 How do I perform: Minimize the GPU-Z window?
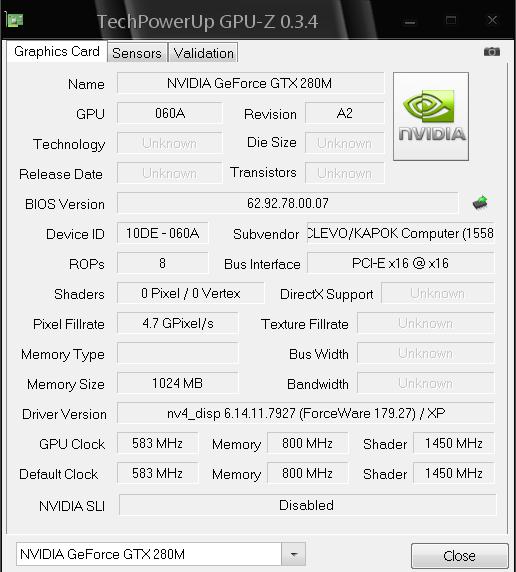410,22
